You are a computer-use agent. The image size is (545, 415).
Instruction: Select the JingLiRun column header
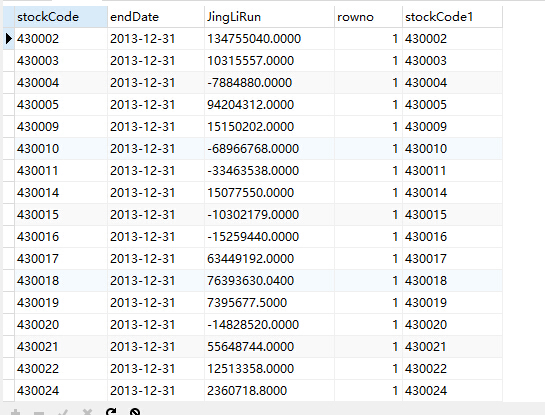[x=269, y=17]
